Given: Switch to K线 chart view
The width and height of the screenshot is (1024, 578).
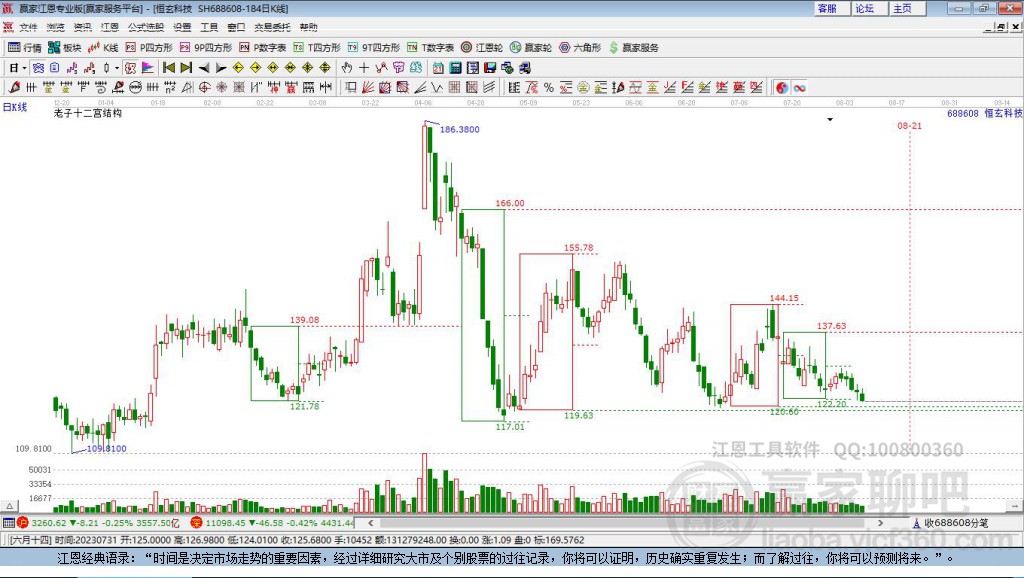Looking at the screenshot, I should [x=103, y=47].
